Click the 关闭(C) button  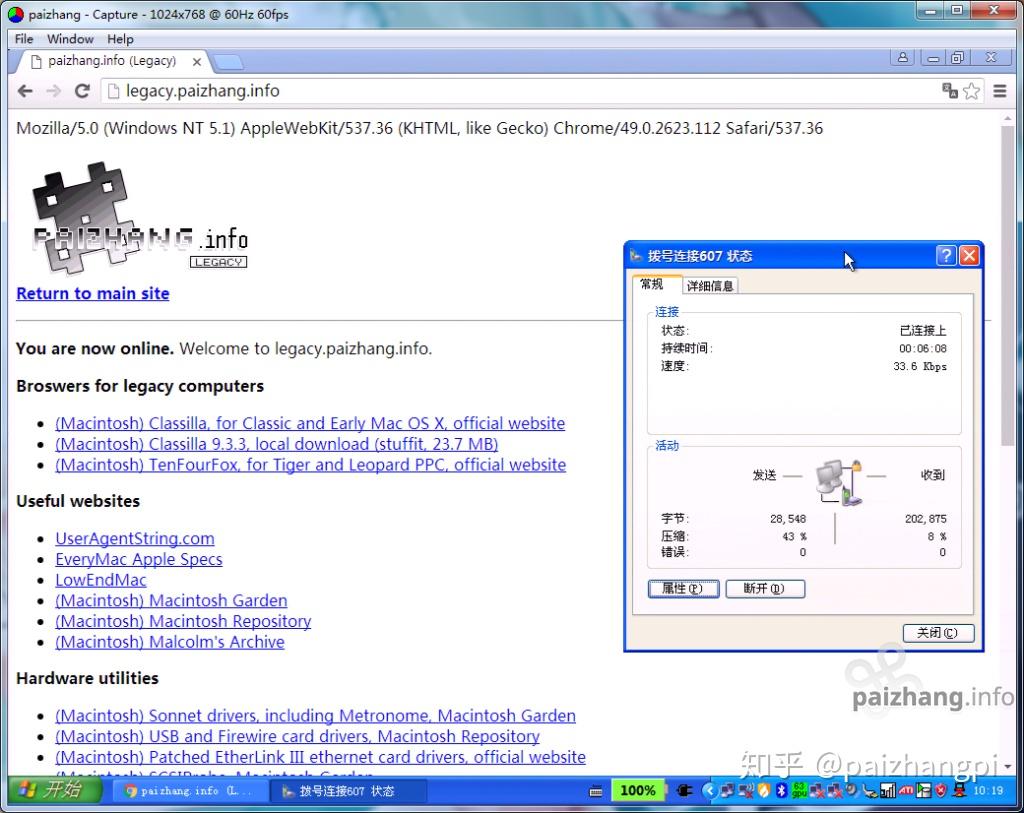pos(938,633)
